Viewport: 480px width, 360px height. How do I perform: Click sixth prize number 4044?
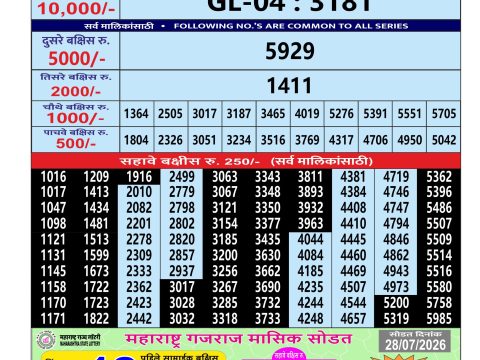click(310, 240)
